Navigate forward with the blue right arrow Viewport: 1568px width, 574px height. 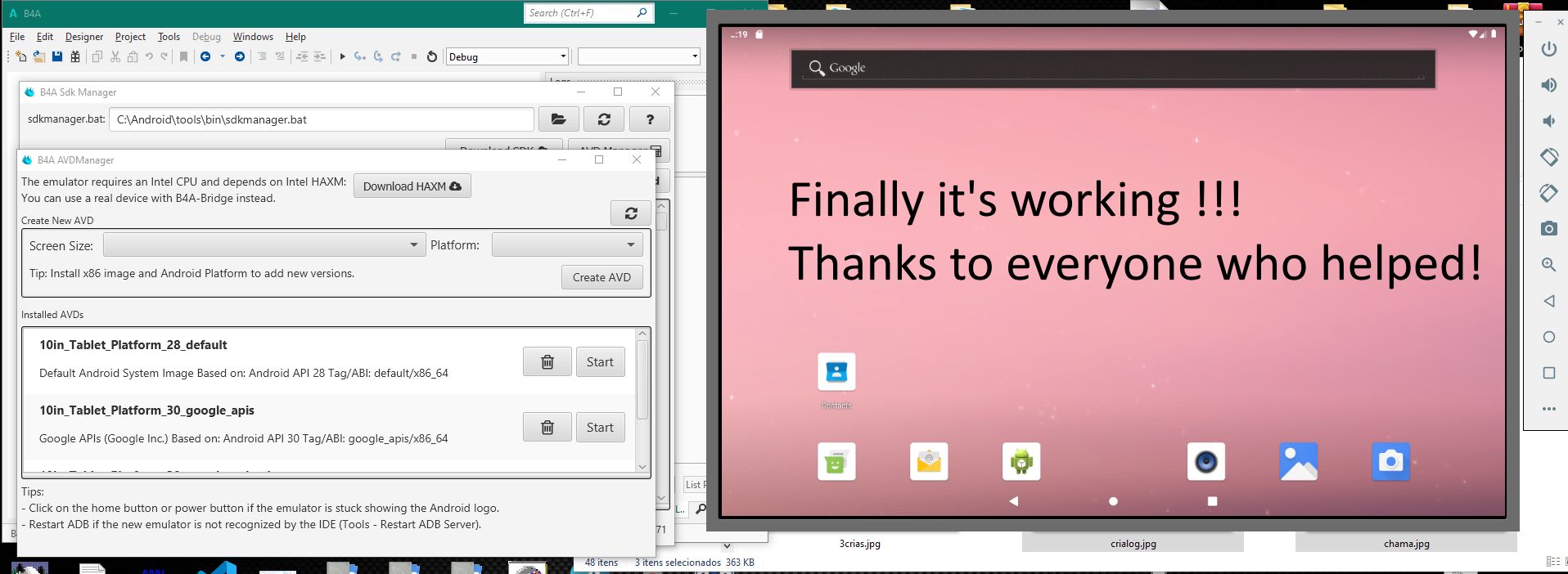tap(239, 56)
